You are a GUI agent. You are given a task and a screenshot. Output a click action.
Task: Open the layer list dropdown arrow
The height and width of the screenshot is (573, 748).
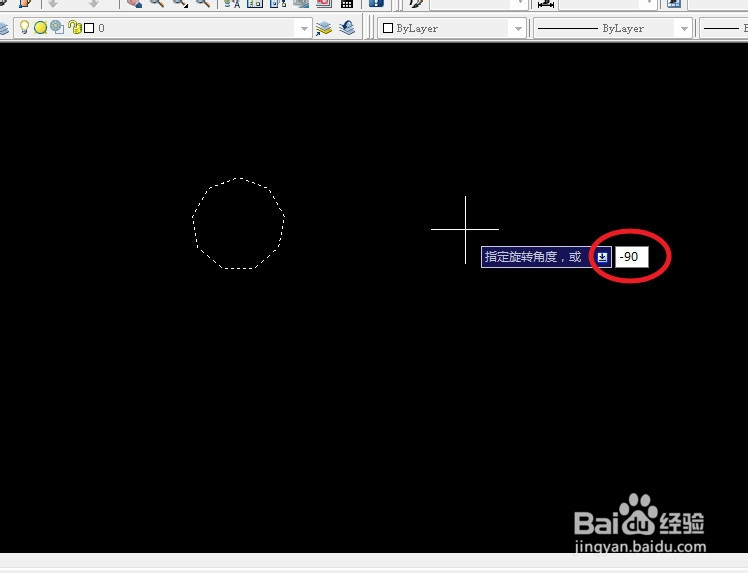click(x=304, y=29)
